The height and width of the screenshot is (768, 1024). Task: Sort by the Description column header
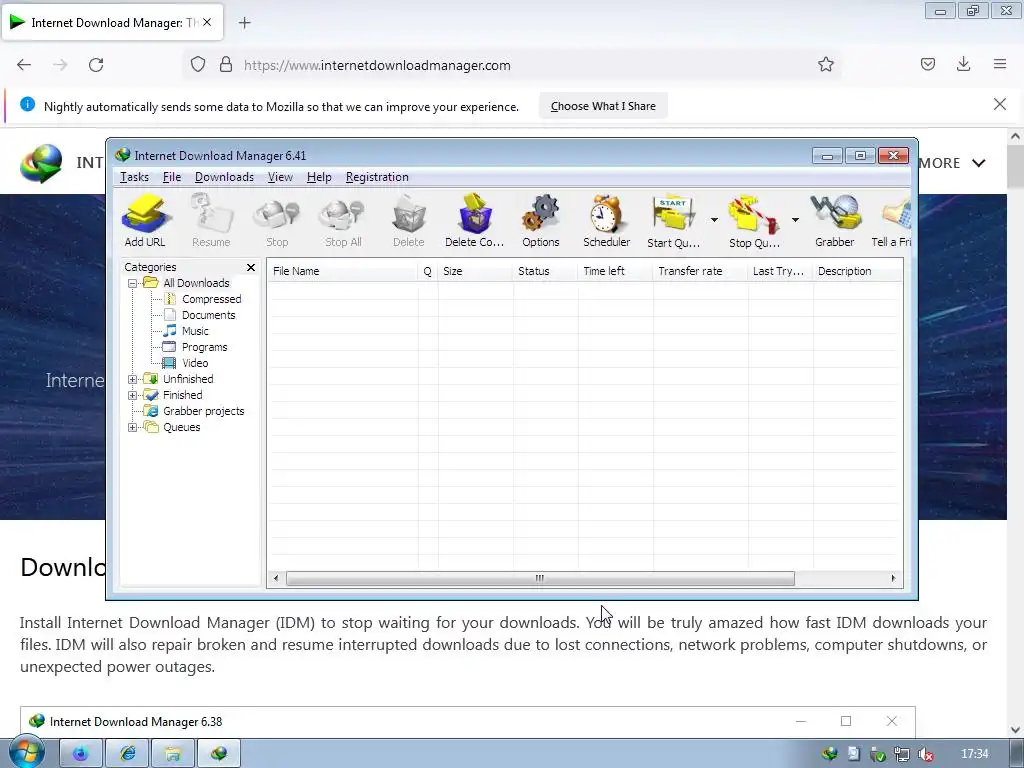857,271
